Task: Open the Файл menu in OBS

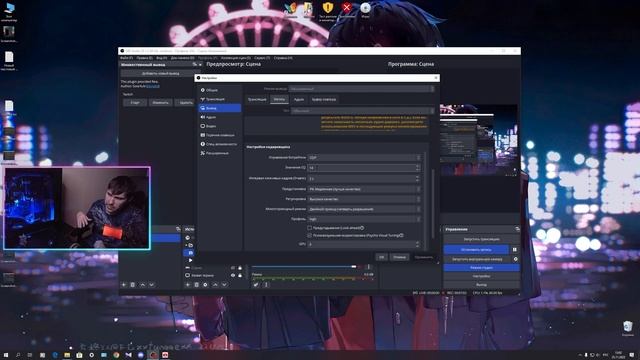Action: [x=126, y=58]
